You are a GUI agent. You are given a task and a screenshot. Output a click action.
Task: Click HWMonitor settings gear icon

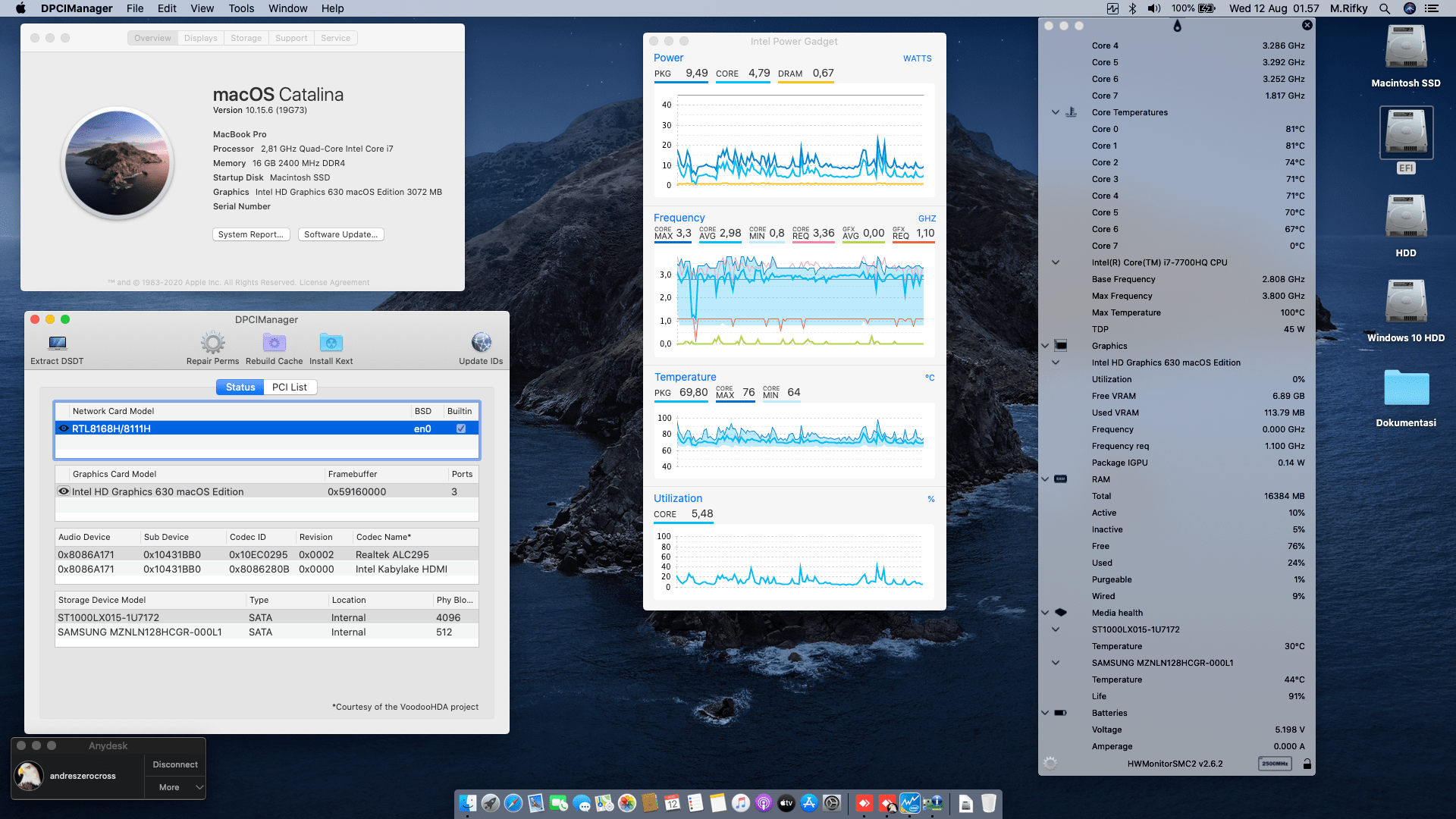click(x=1050, y=764)
